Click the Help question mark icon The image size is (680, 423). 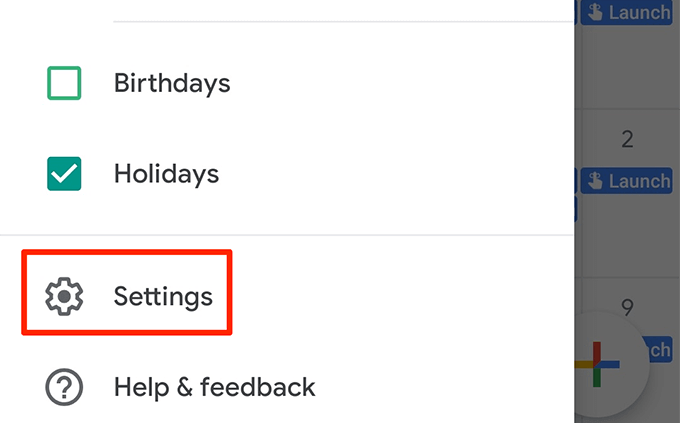64,386
